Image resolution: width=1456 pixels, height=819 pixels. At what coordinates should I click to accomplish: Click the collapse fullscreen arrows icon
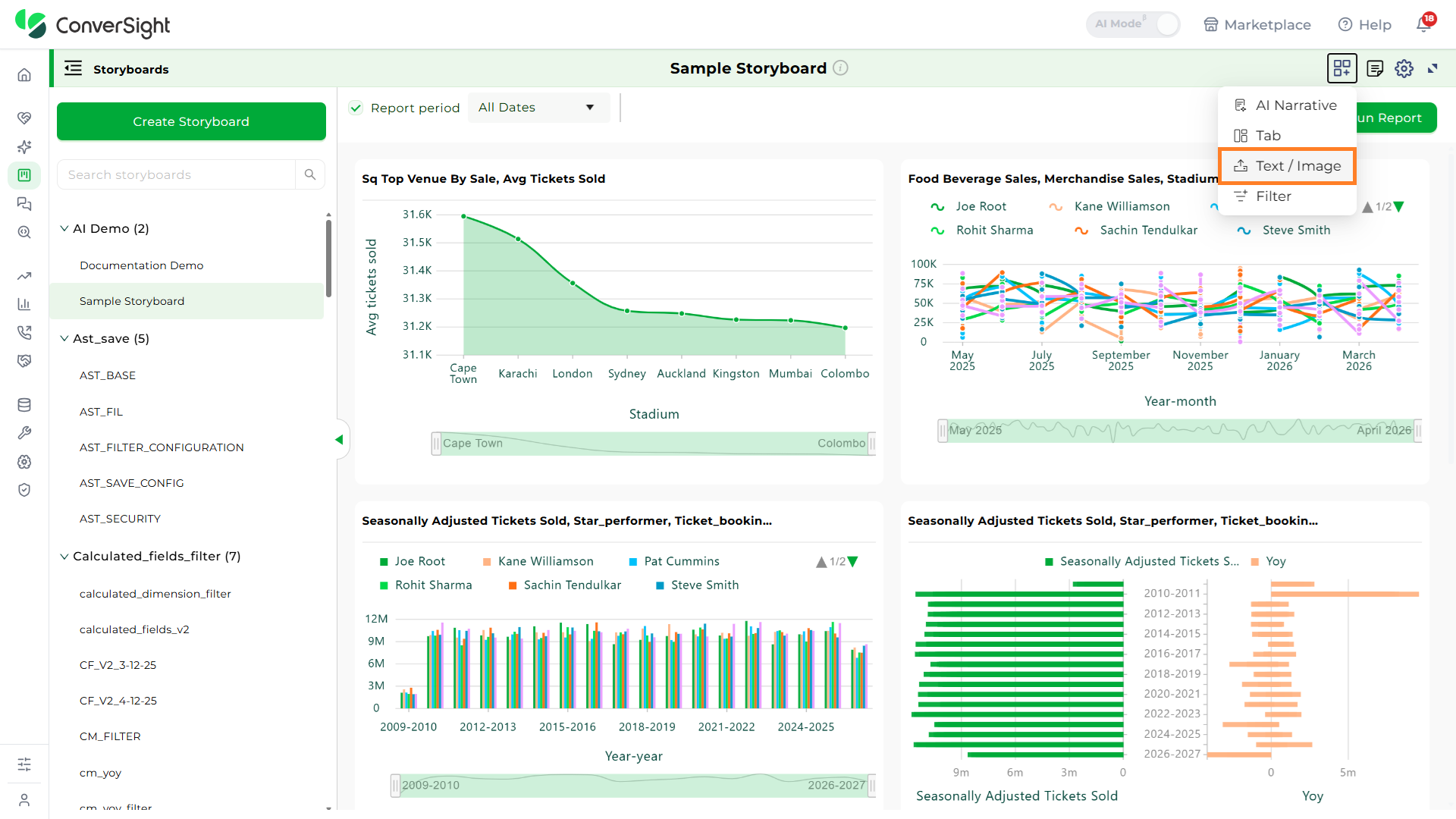pos(1432,68)
